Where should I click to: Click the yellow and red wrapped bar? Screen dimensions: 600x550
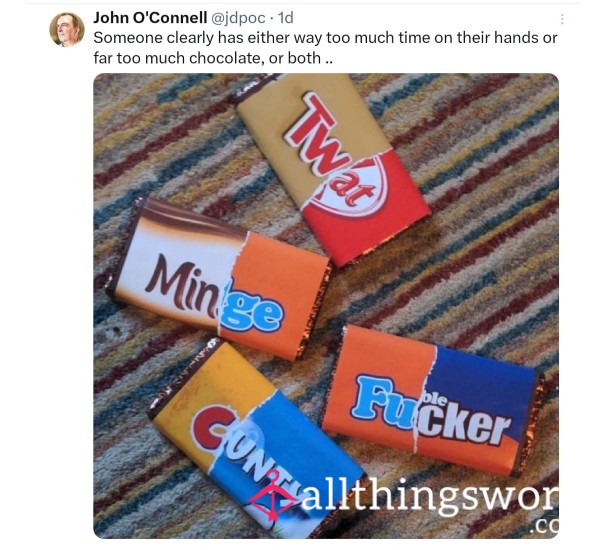[331, 168]
